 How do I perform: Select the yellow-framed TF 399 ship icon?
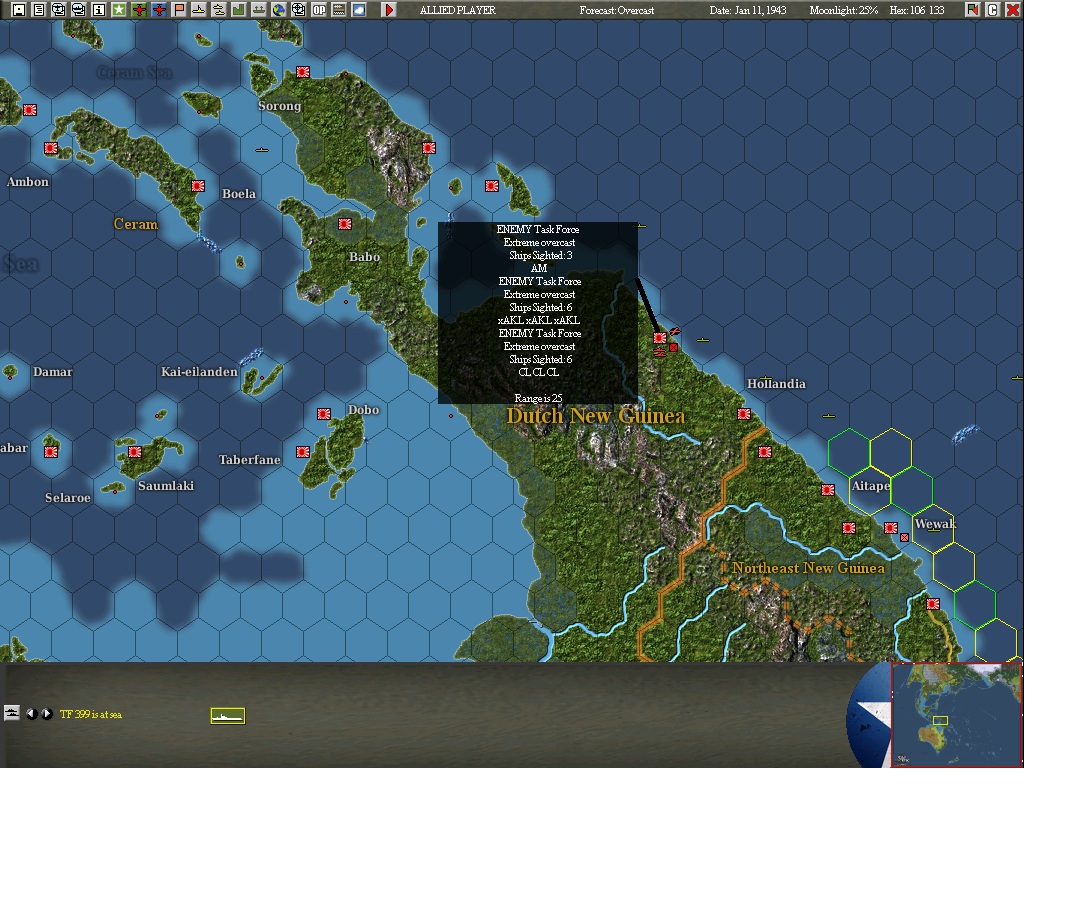(x=228, y=716)
